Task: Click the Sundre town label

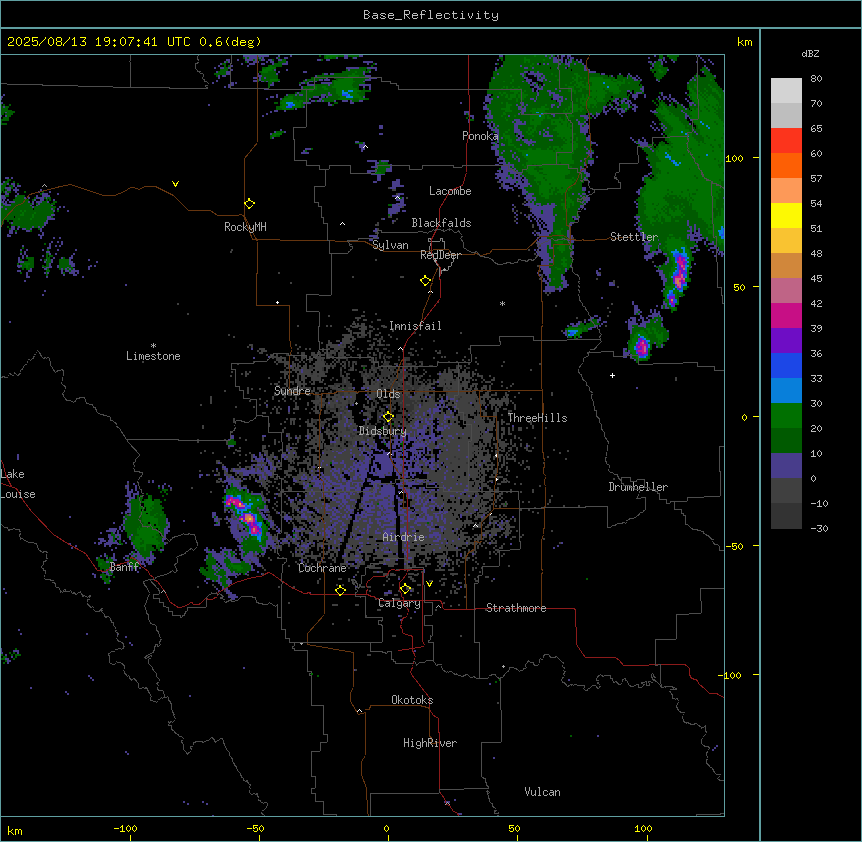Action: point(292,391)
